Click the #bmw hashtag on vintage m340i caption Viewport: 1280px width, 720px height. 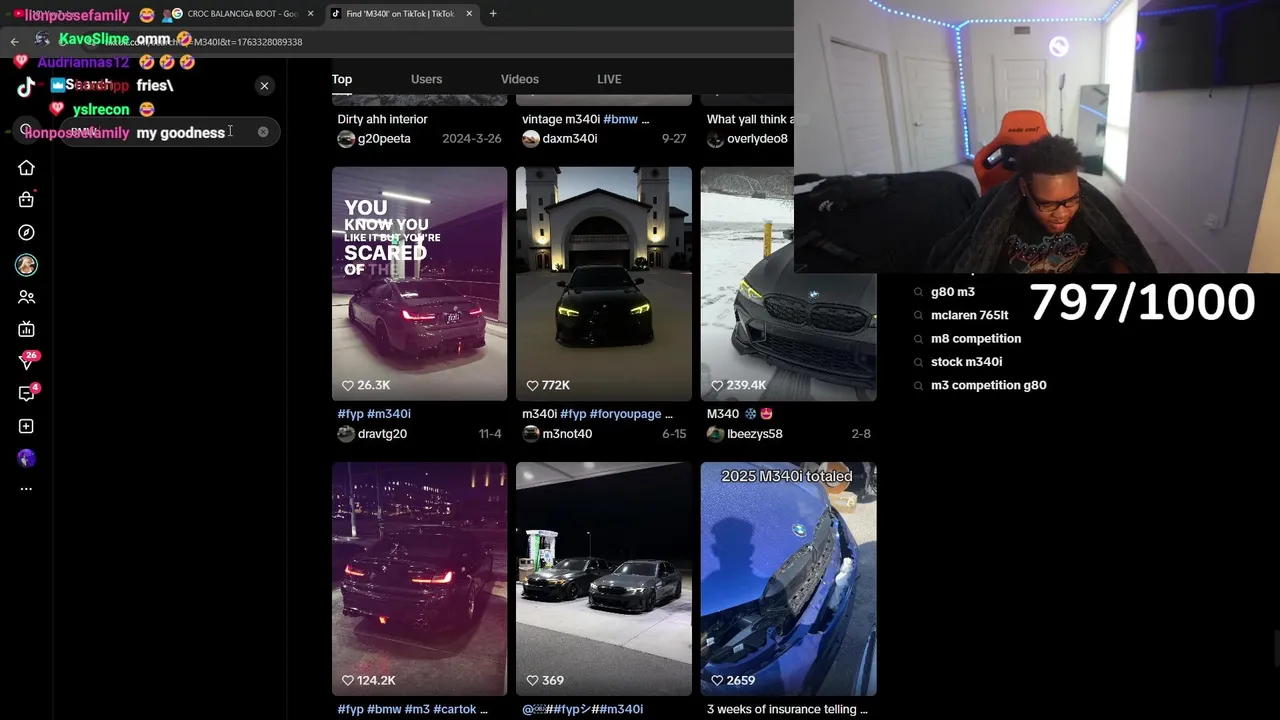pos(620,119)
